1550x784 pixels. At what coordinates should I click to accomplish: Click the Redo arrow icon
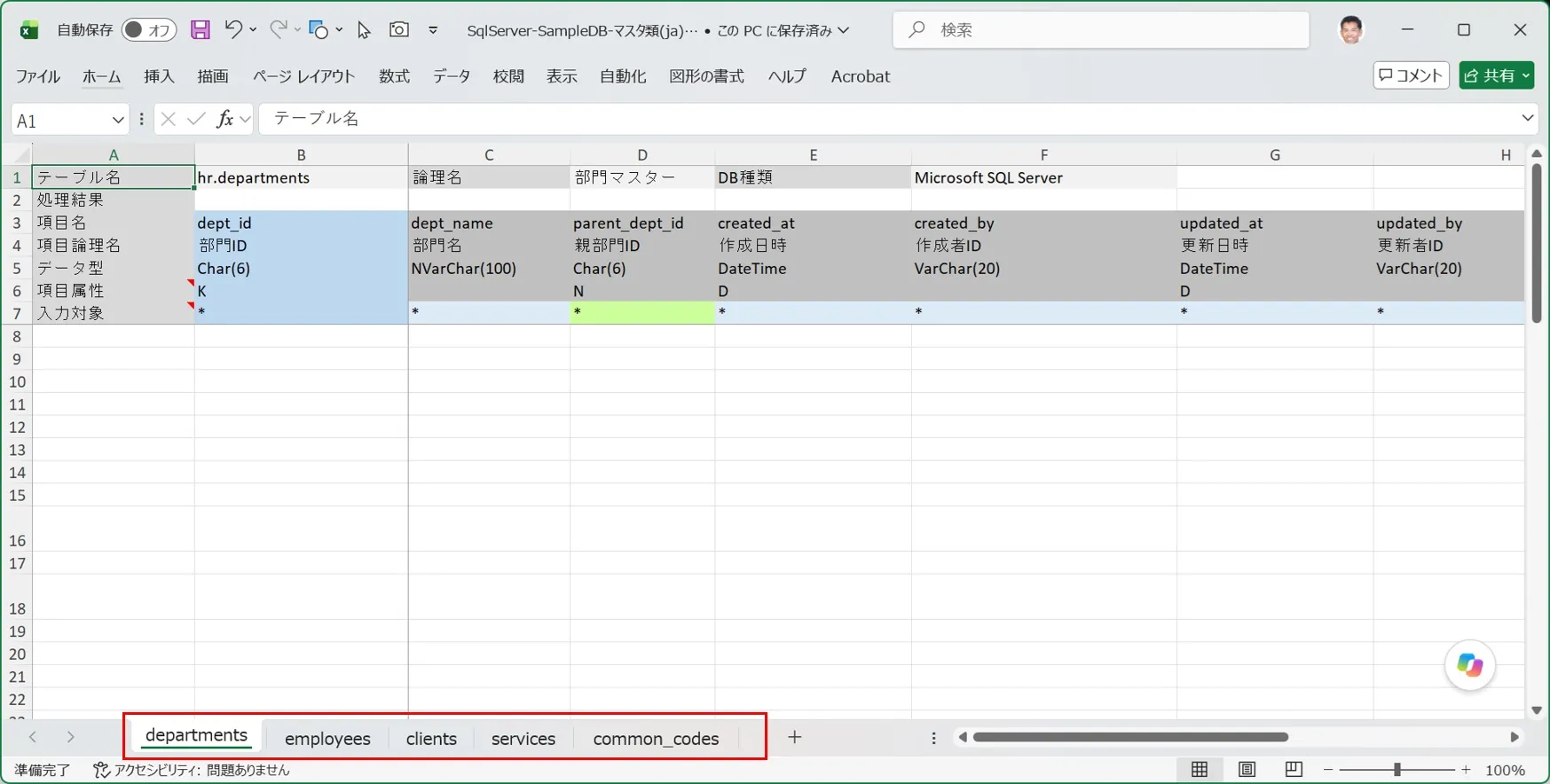[278, 29]
